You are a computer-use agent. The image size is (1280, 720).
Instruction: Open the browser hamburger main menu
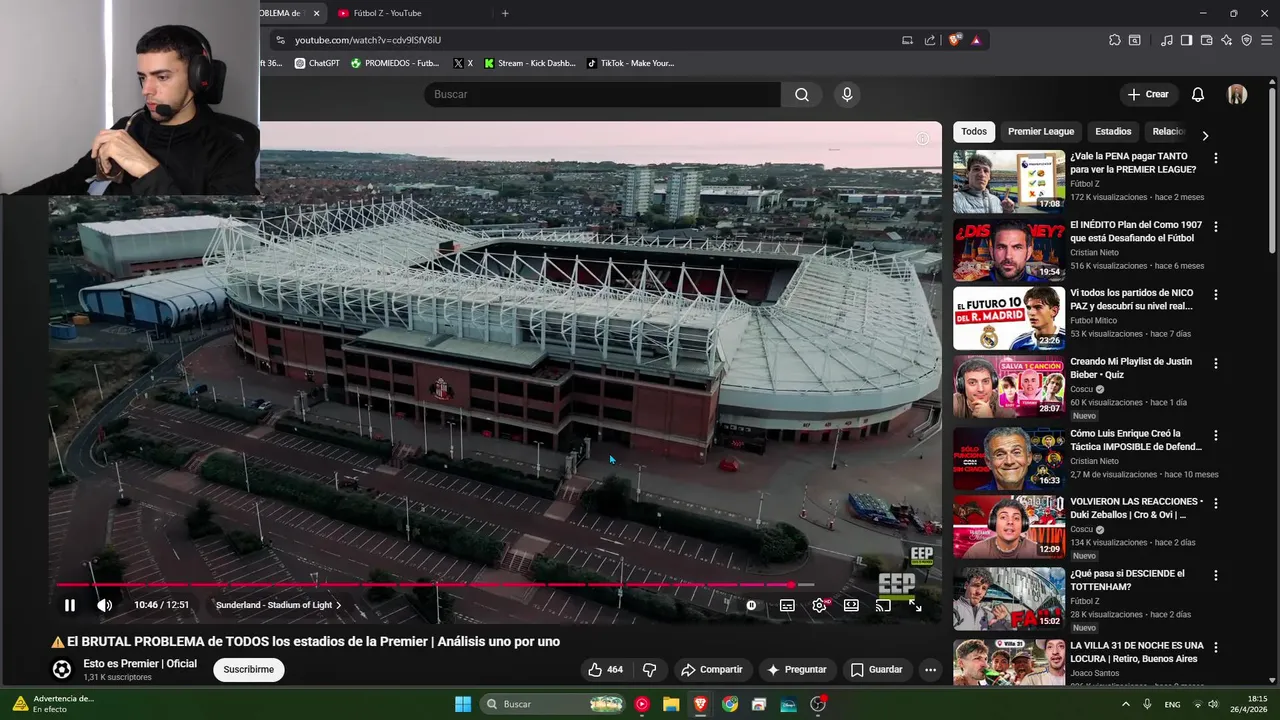click(x=1266, y=40)
